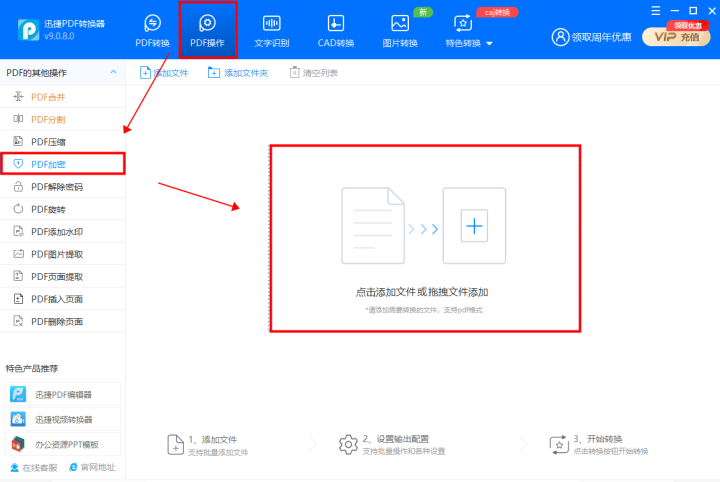This screenshot has height=482, width=720.
Task: Open the PDF转换 tab
Action: coord(152,31)
